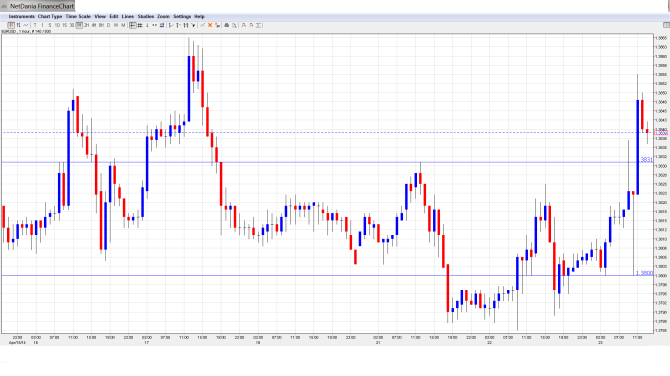The height and width of the screenshot is (376, 670).
Task: Select the 15 minute timeframe button
Action: tap(65, 25)
